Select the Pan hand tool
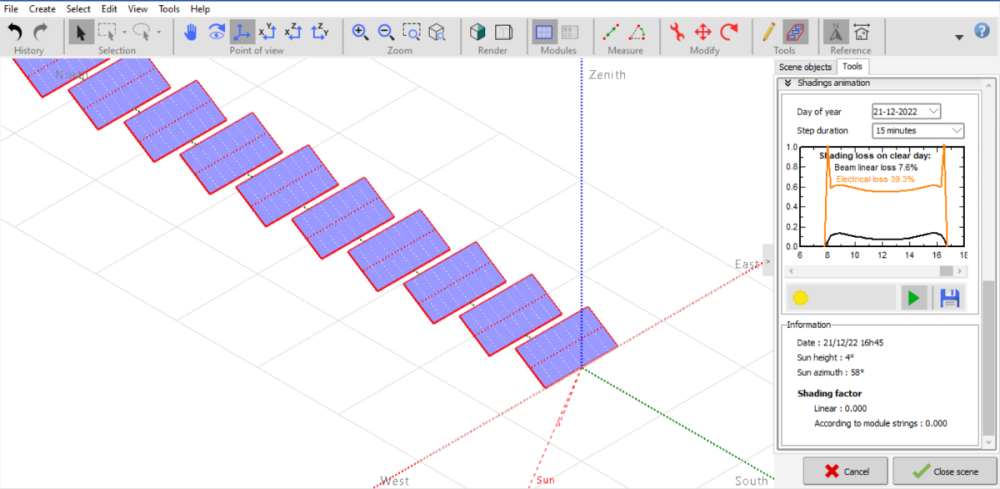This screenshot has width=1000, height=489. tap(191, 32)
